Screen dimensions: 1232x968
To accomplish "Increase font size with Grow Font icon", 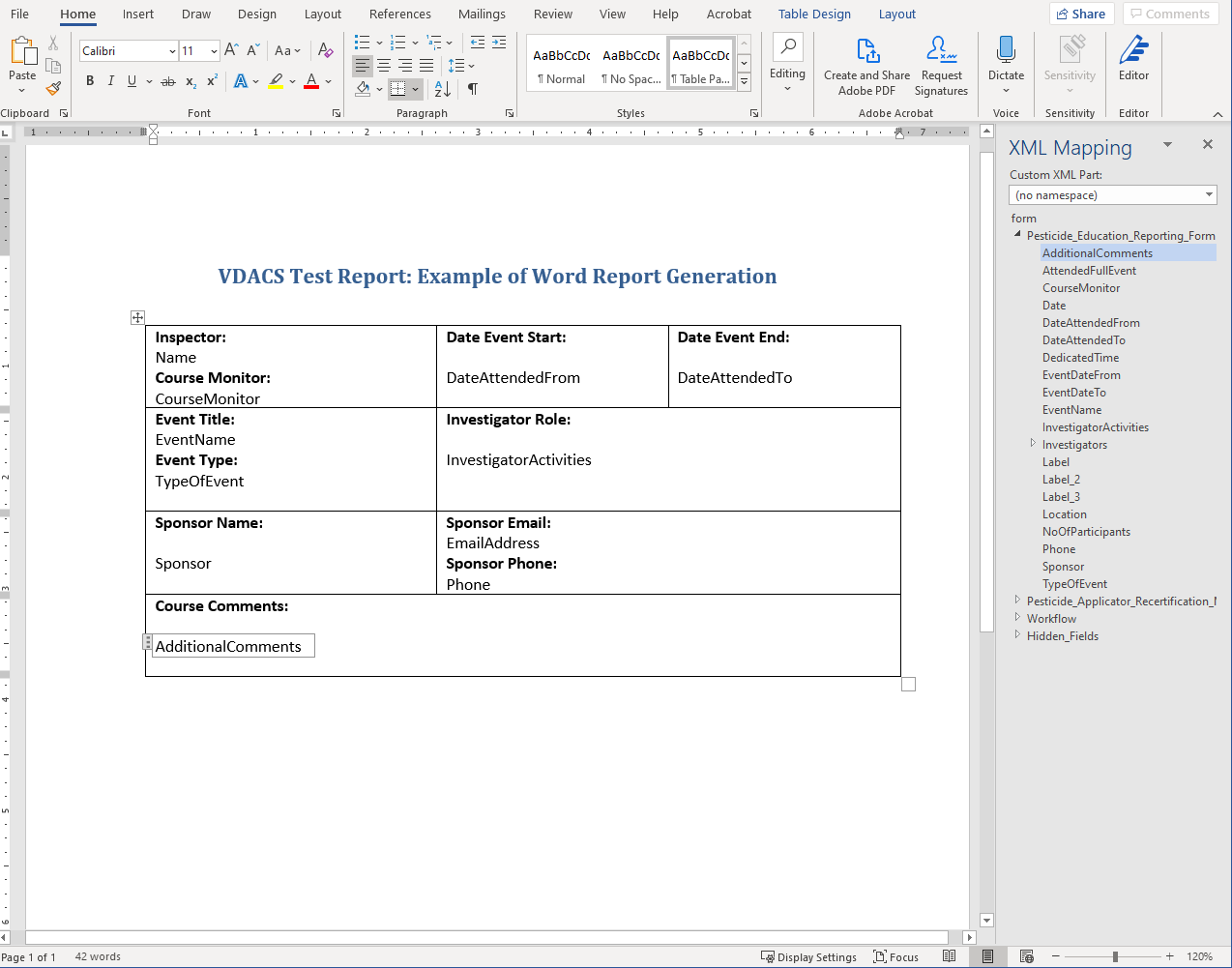I will [231, 50].
